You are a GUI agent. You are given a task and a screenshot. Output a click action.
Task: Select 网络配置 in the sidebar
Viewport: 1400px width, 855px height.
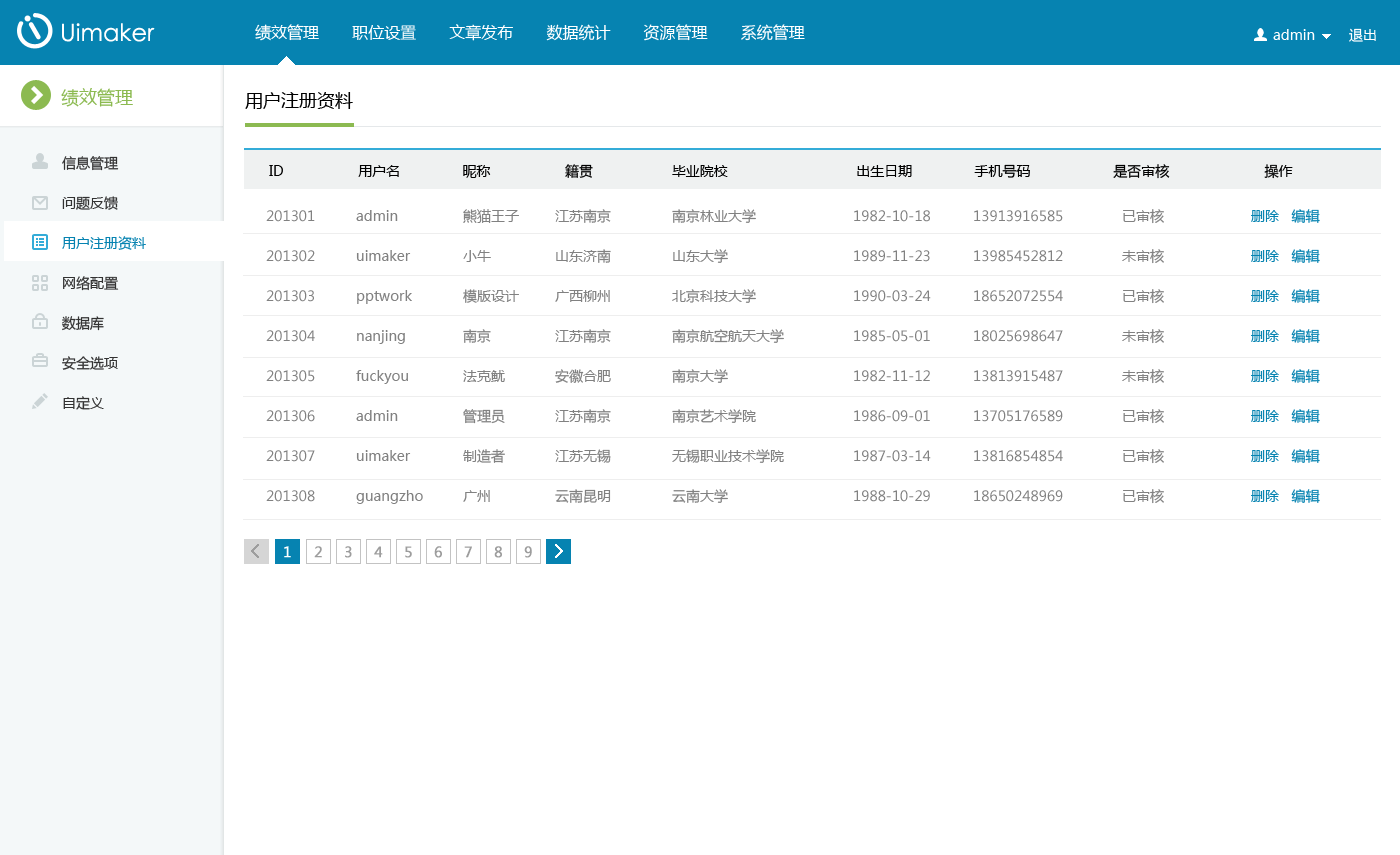(90, 283)
